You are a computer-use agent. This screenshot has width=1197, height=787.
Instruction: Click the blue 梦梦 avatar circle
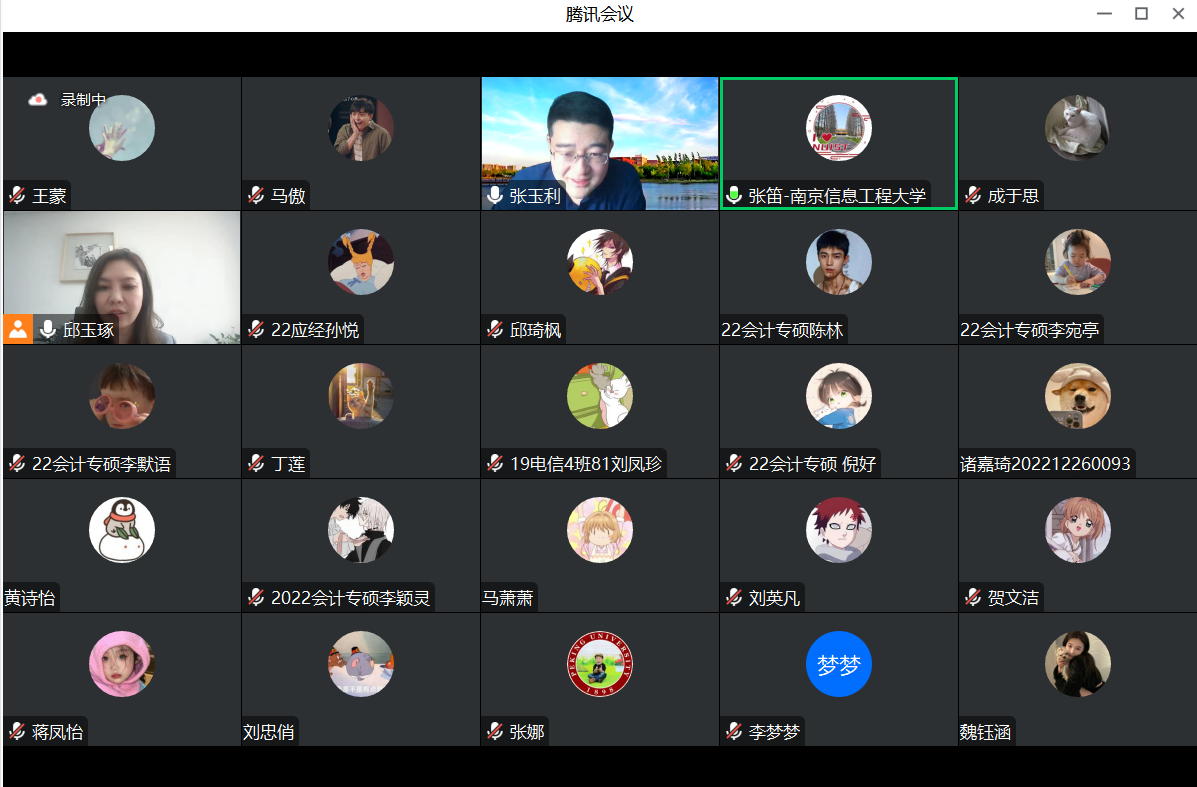pos(838,664)
